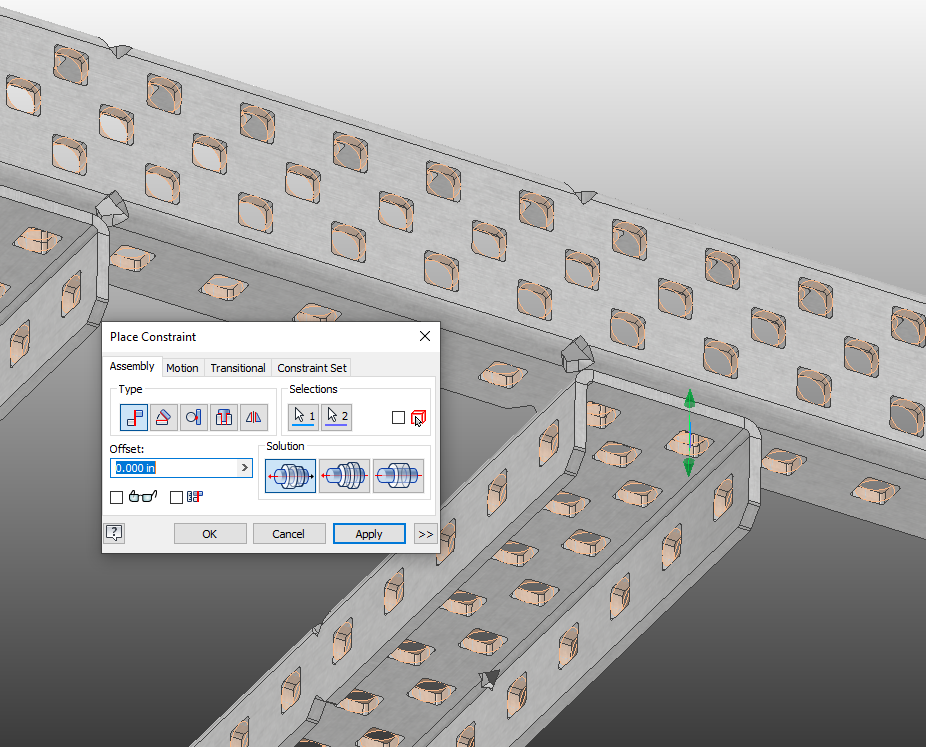Image resolution: width=926 pixels, height=747 pixels.
Task: Click the OK button
Action: pyautogui.click(x=210, y=534)
